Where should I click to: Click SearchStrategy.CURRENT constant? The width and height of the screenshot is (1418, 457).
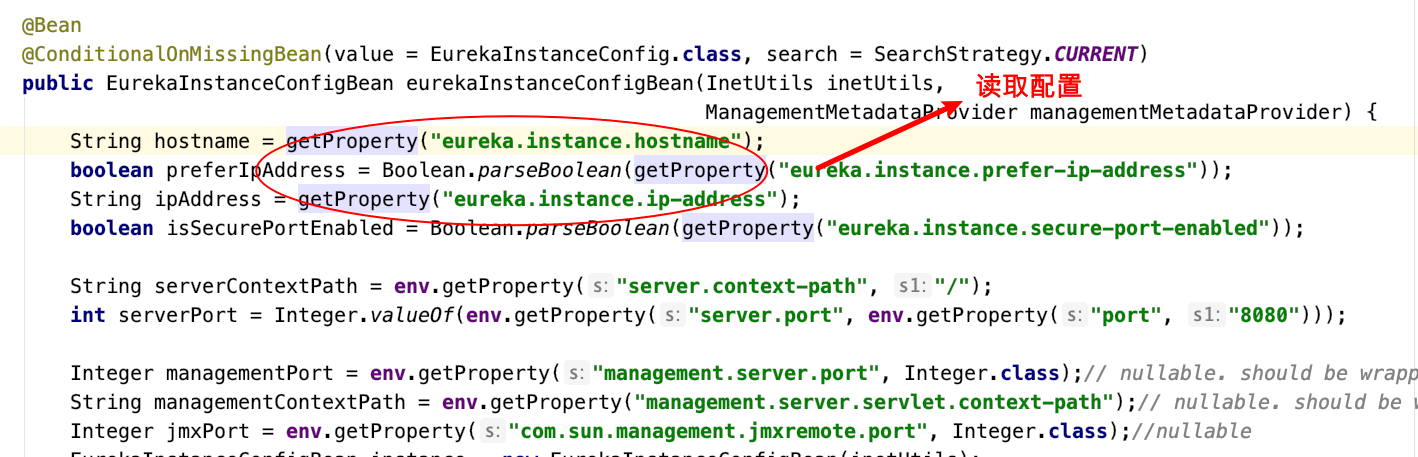click(1006, 54)
